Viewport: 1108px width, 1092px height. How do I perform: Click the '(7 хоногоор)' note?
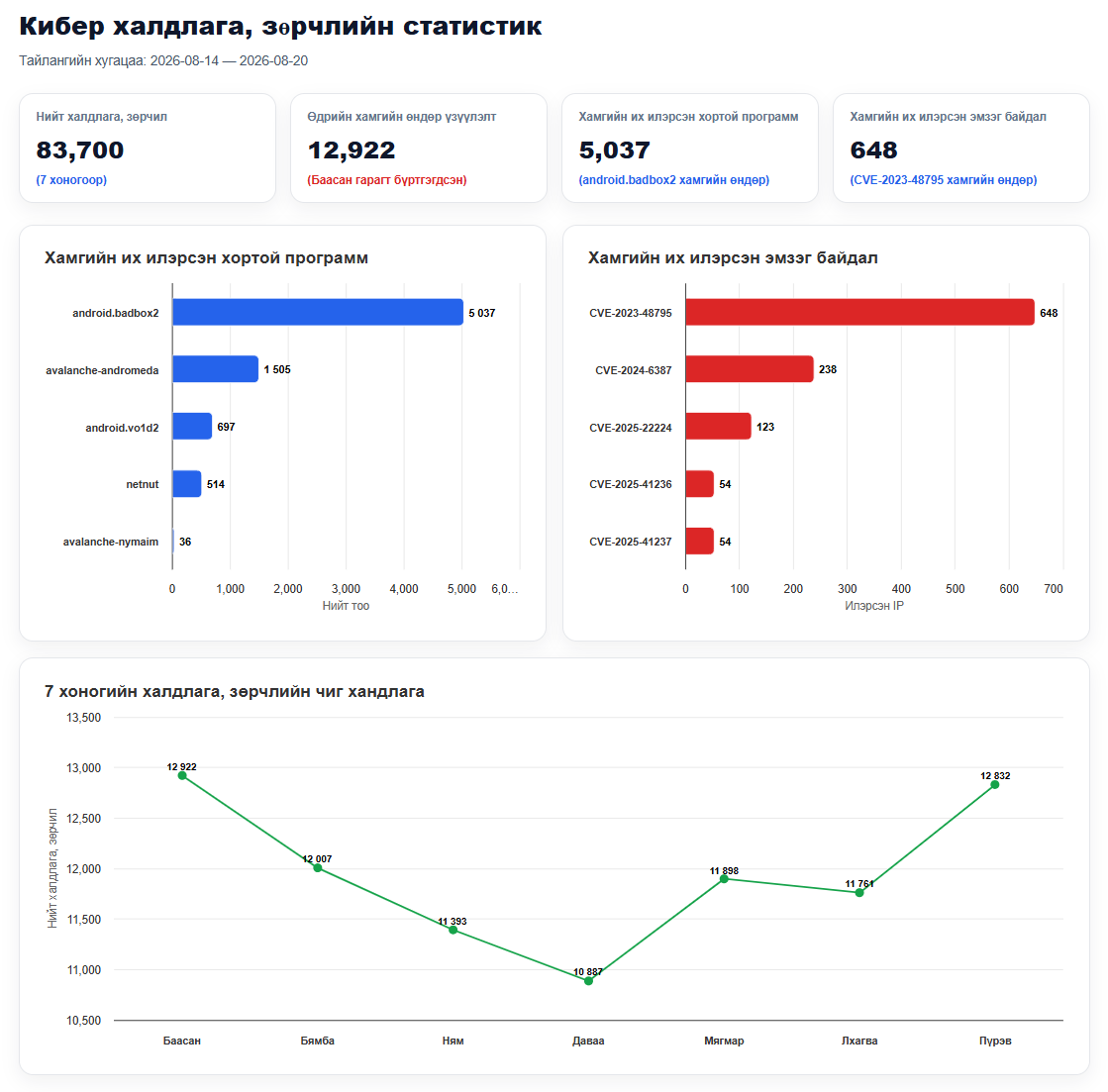tap(71, 180)
